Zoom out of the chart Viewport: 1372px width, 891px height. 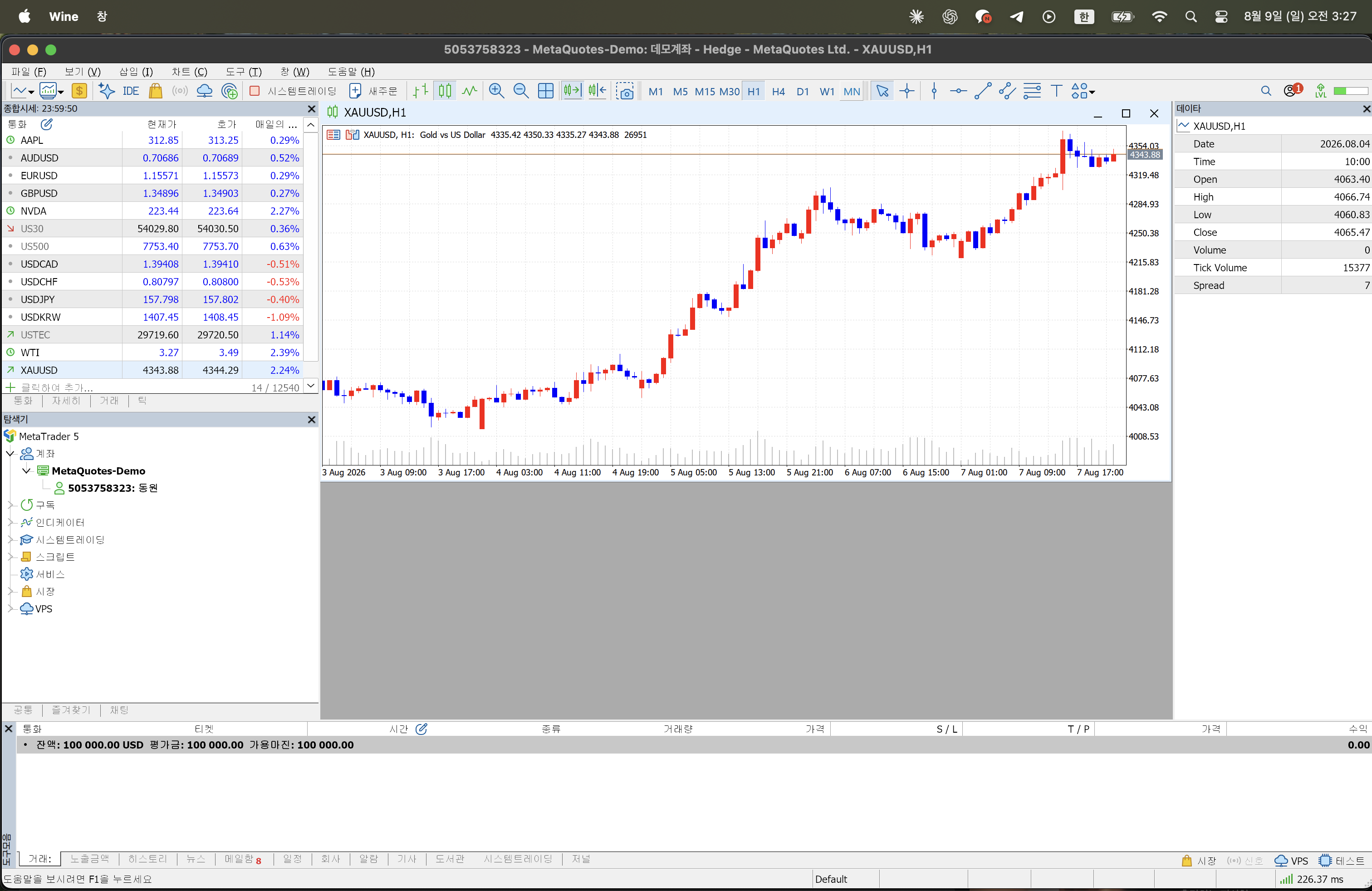520,90
